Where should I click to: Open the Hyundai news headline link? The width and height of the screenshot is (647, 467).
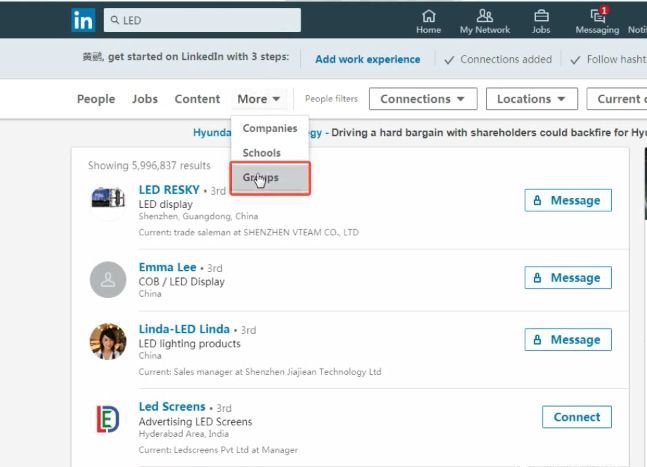pos(420,132)
